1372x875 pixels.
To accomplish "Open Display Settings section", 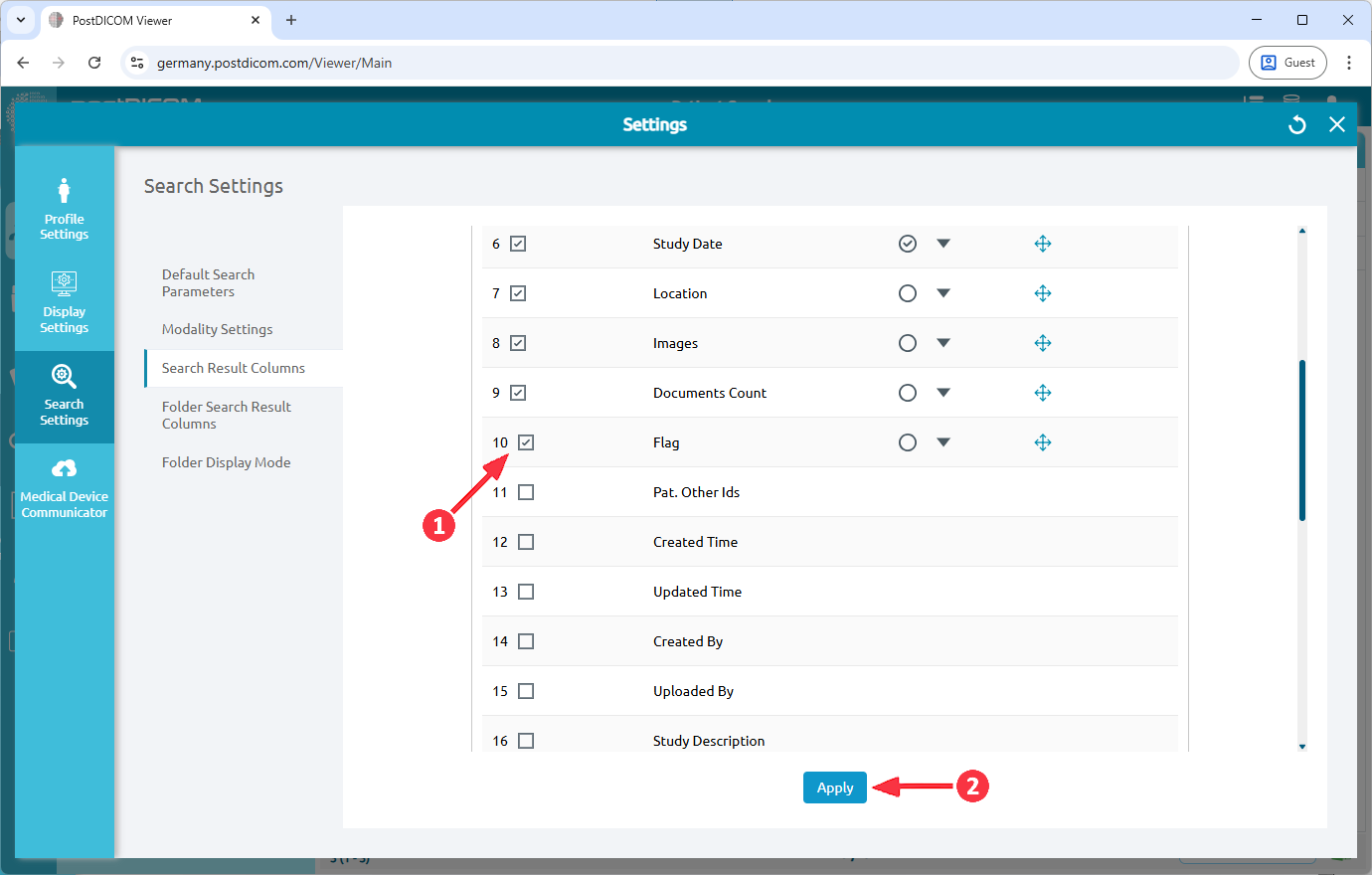I will (x=64, y=302).
